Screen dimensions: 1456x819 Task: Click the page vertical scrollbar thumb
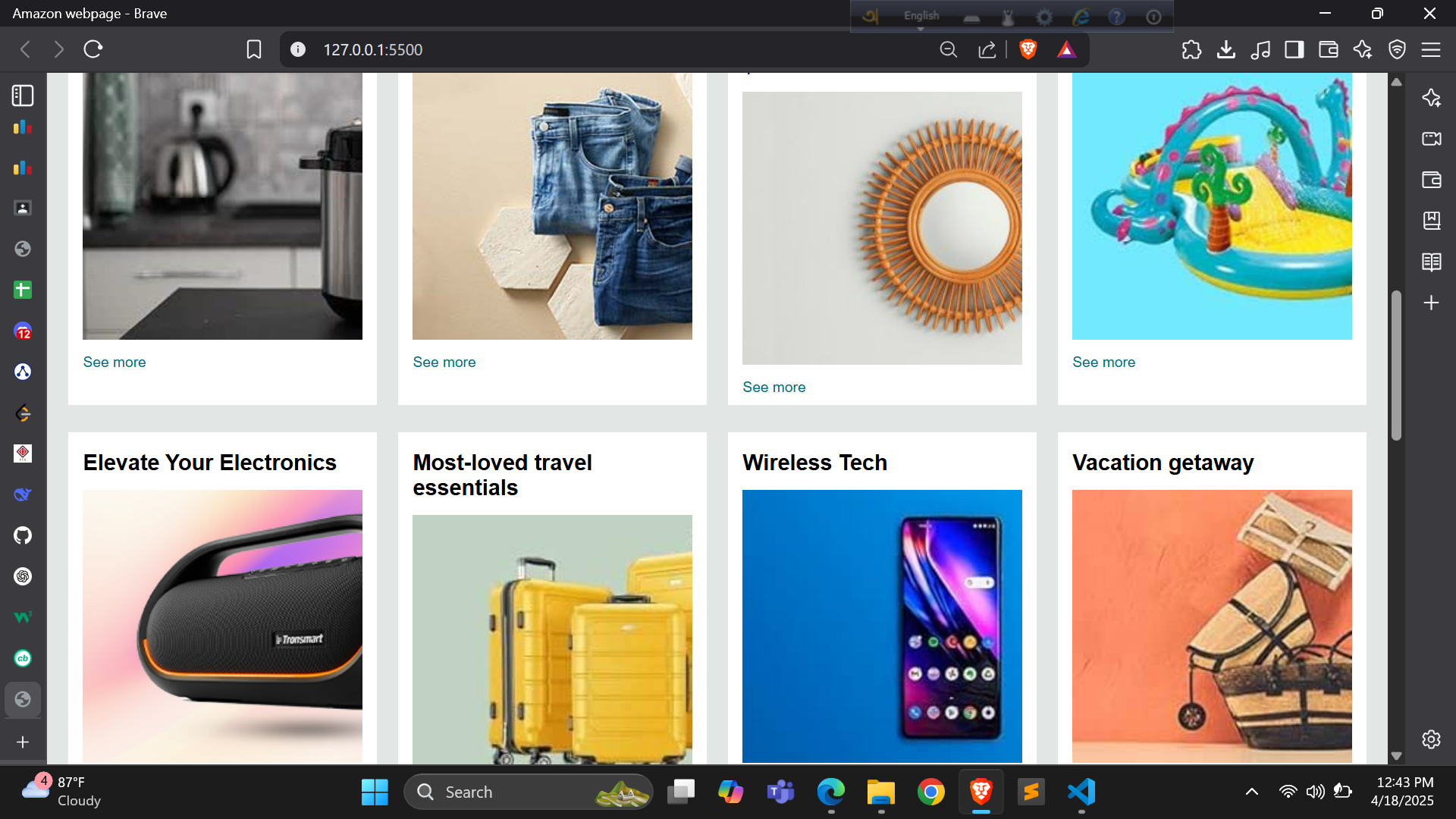(1396, 364)
